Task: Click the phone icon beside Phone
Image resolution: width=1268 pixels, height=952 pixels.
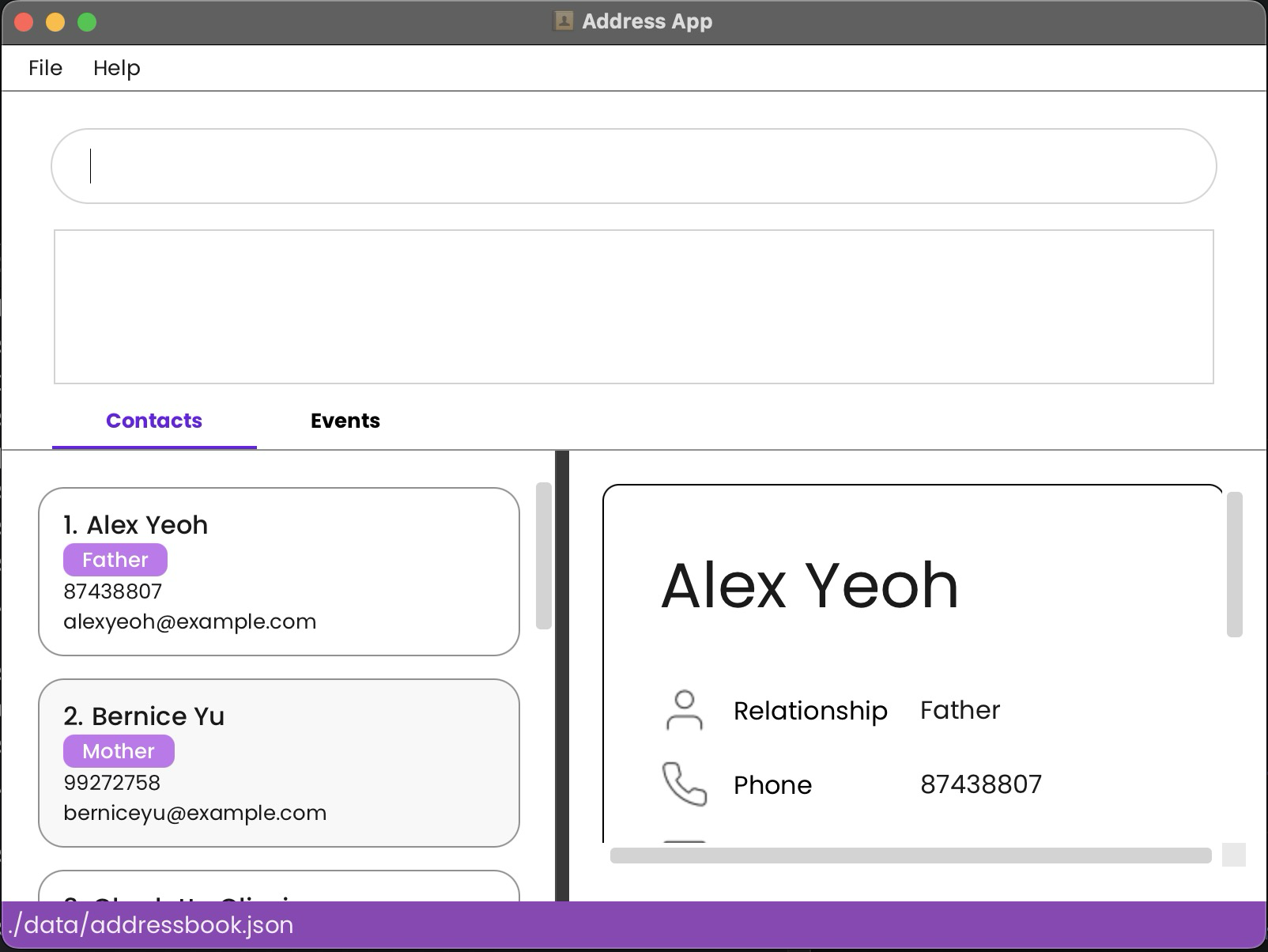Action: tap(685, 784)
